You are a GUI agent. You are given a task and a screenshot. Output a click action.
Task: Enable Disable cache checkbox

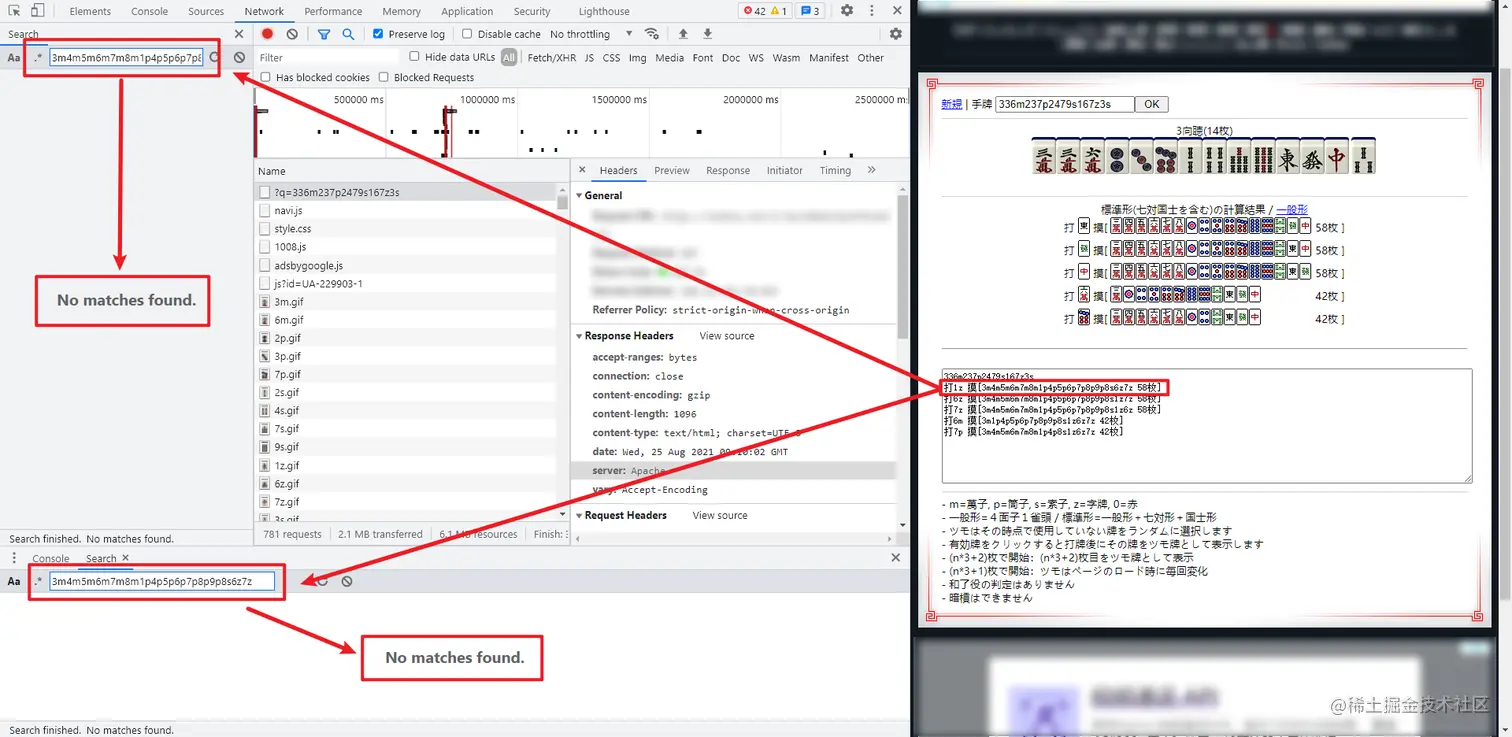click(x=467, y=34)
